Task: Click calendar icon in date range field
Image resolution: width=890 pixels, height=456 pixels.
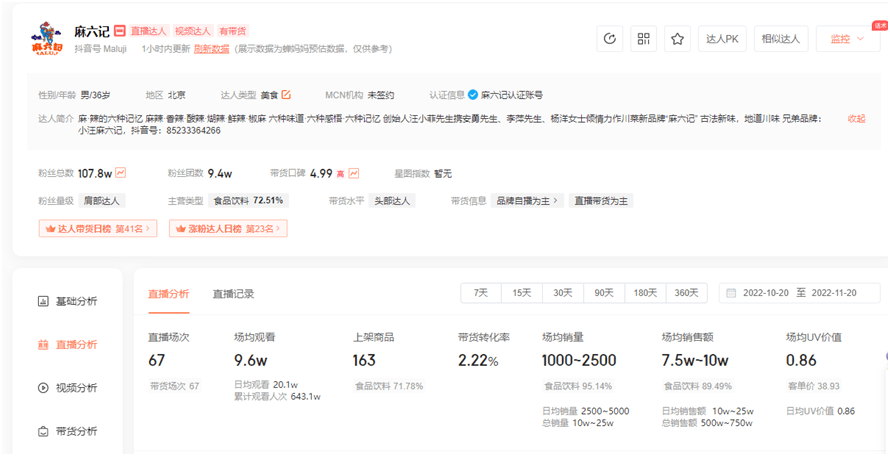Action: (732, 293)
